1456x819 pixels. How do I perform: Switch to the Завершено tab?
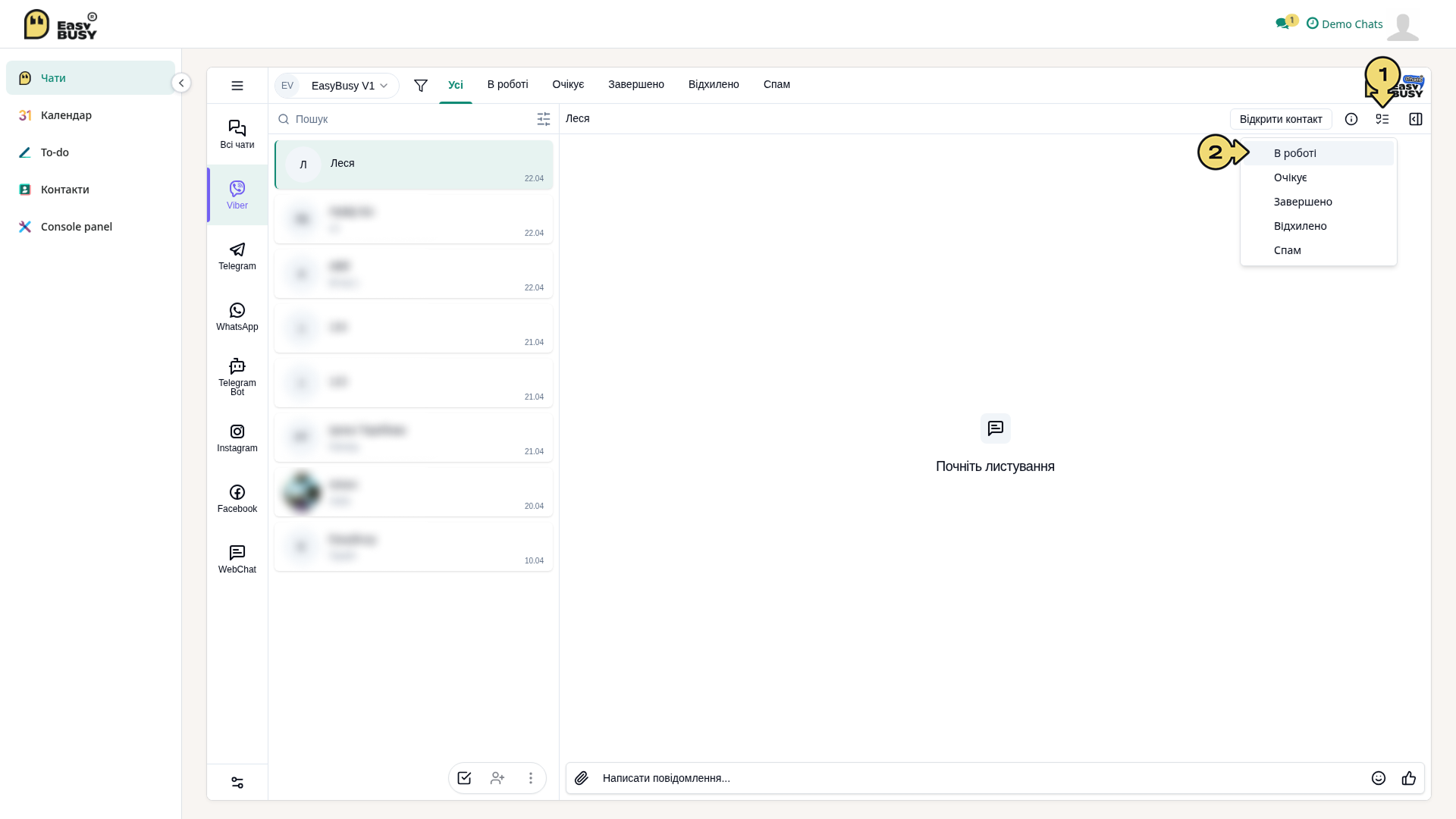click(x=636, y=84)
